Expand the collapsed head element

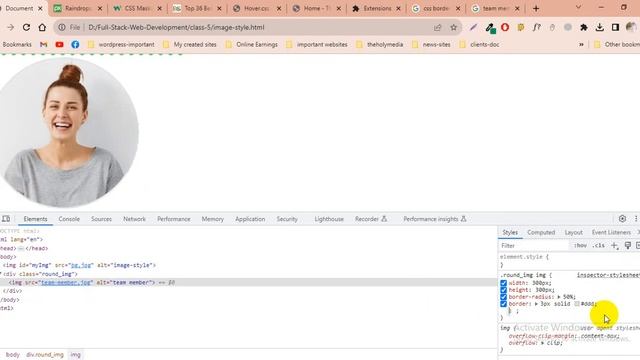[21, 248]
